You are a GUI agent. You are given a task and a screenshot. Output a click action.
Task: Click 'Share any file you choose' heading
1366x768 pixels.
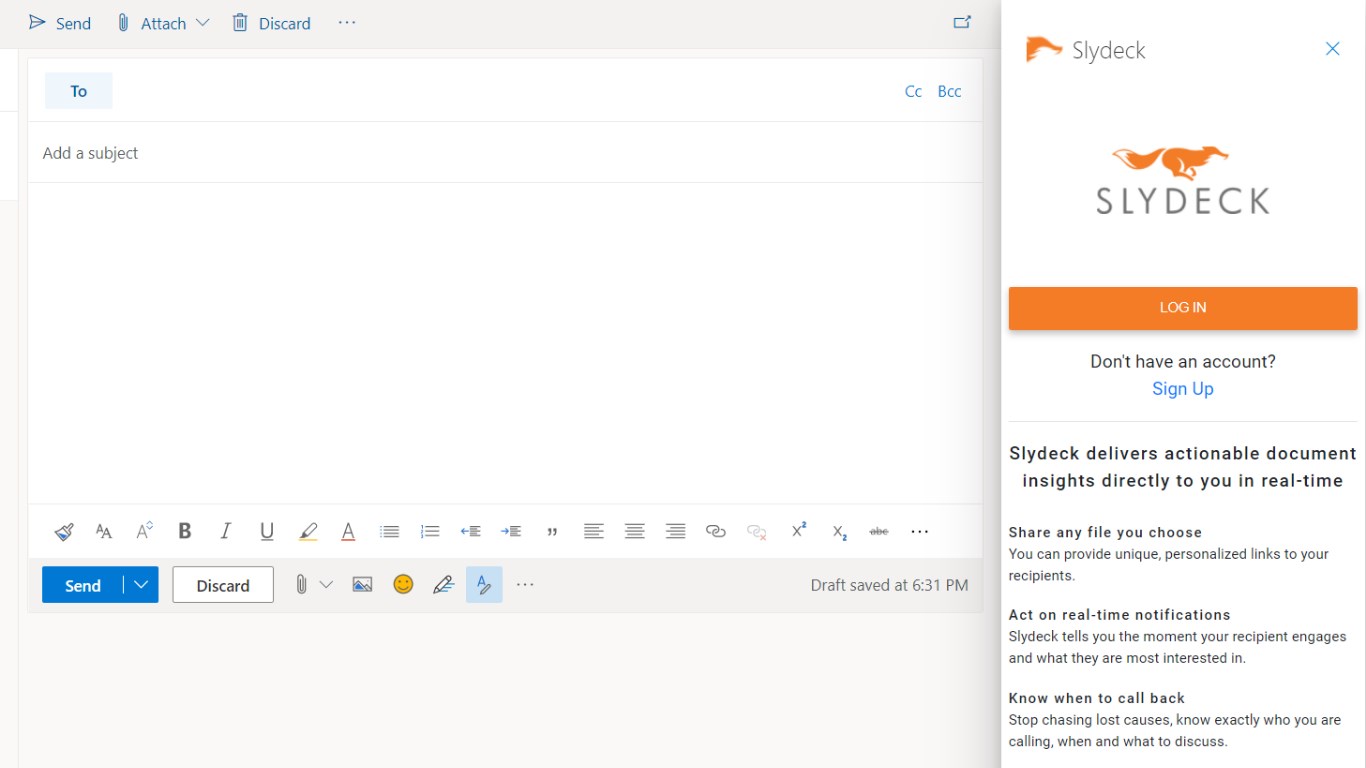pos(1105,532)
